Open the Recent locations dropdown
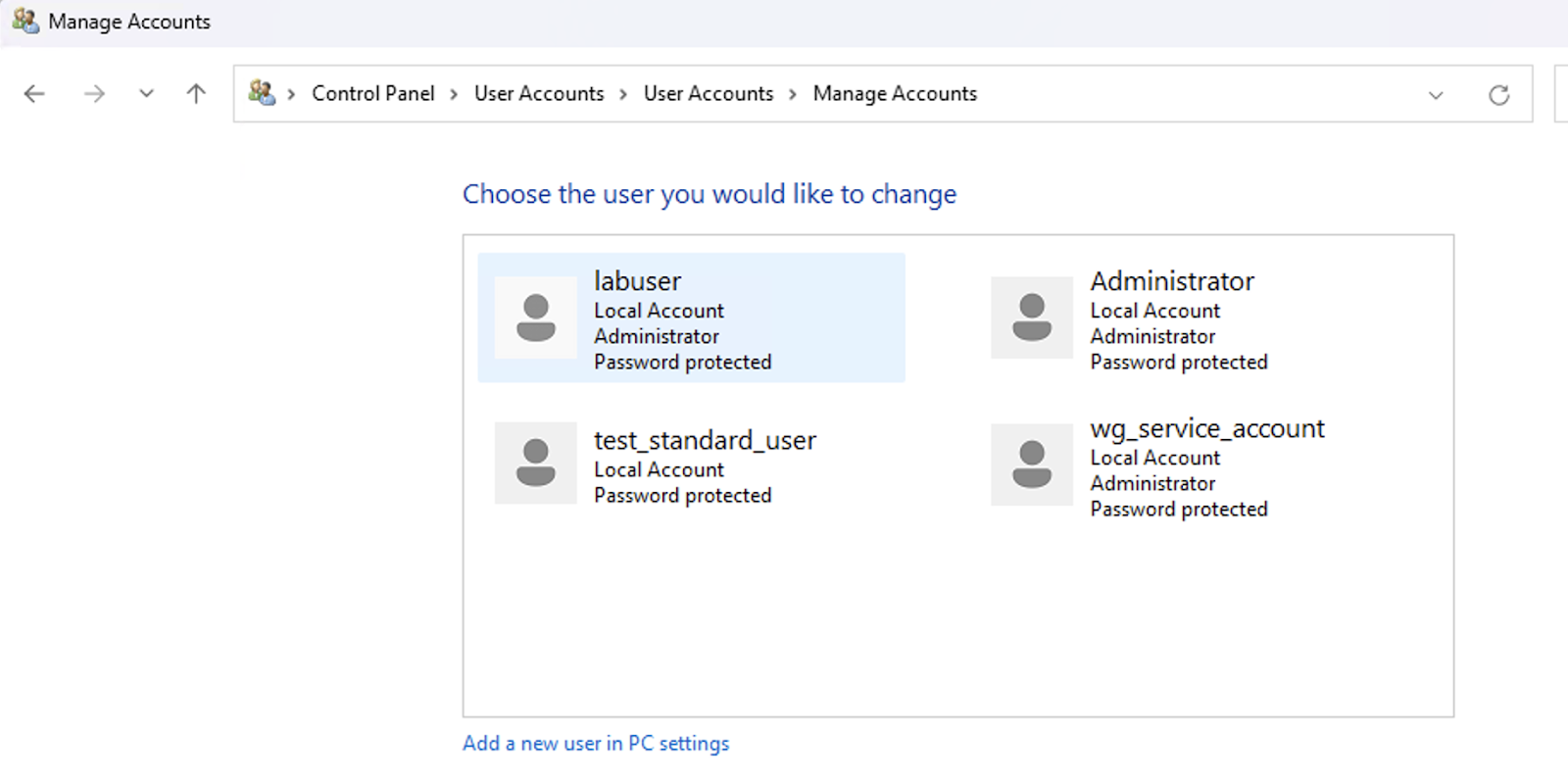Image resolution: width=1568 pixels, height=782 pixels. [x=146, y=94]
